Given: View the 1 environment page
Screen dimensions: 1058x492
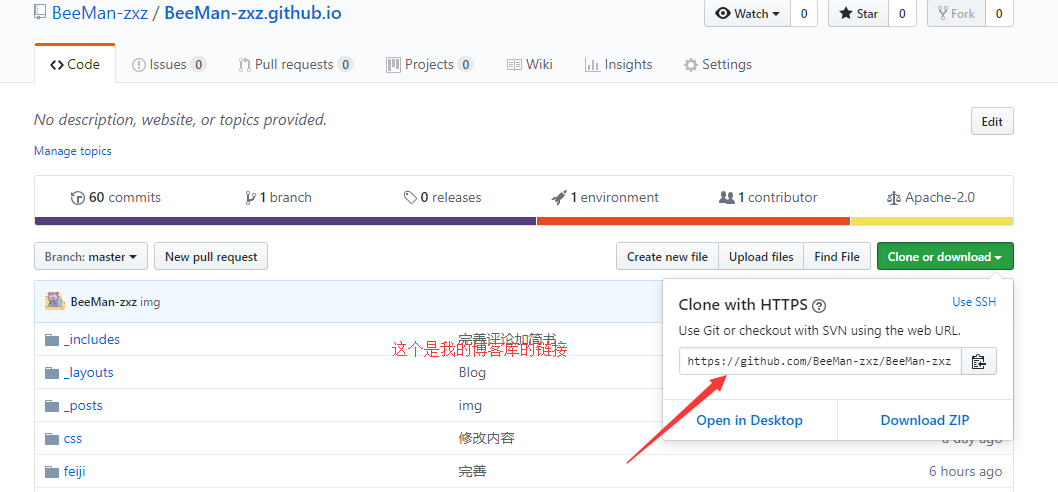Looking at the screenshot, I should point(605,198).
